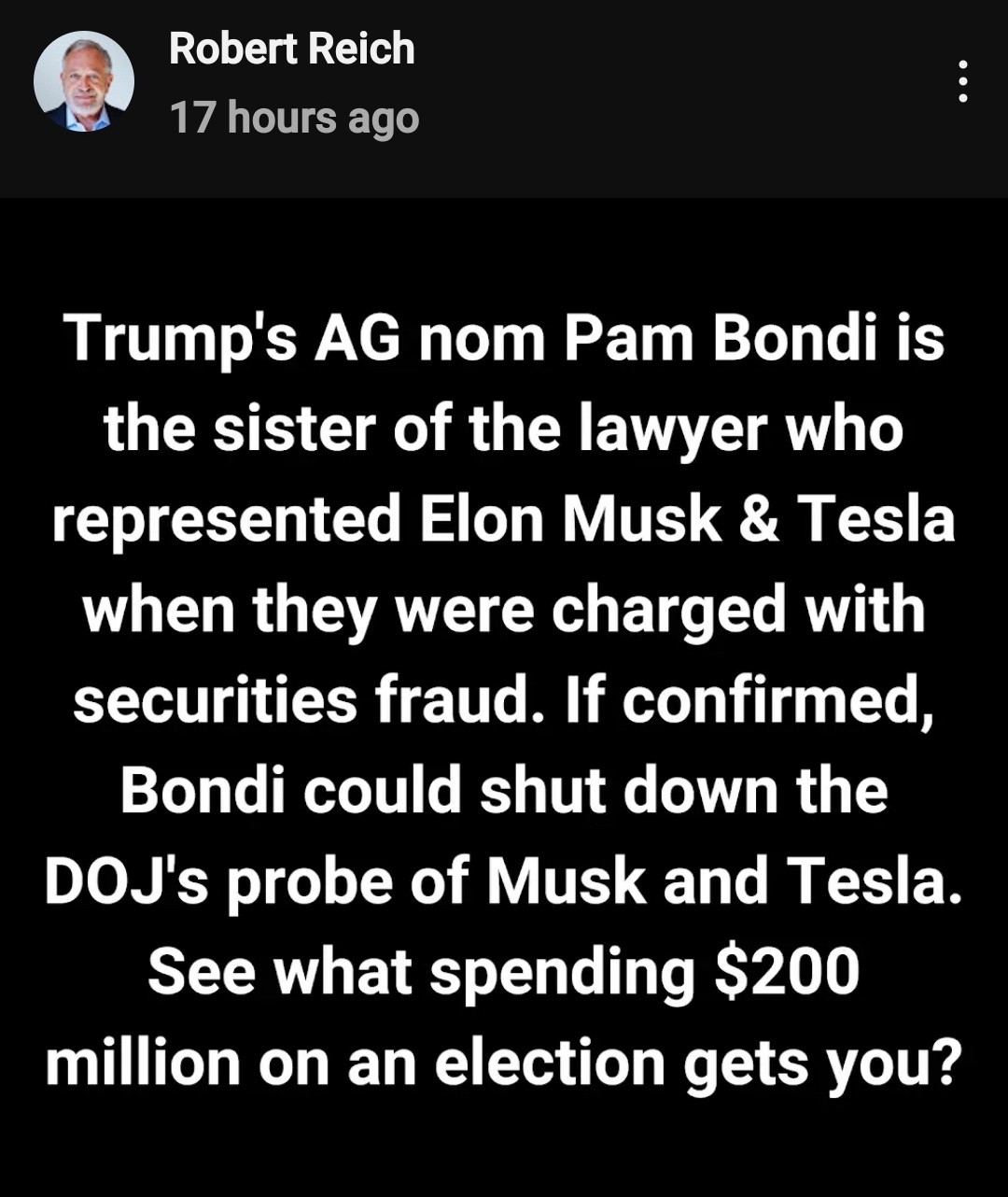The width and height of the screenshot is (1008, 1197).
Task: Click the line "the sister of the lawyer who"
Action: [504, 429]
